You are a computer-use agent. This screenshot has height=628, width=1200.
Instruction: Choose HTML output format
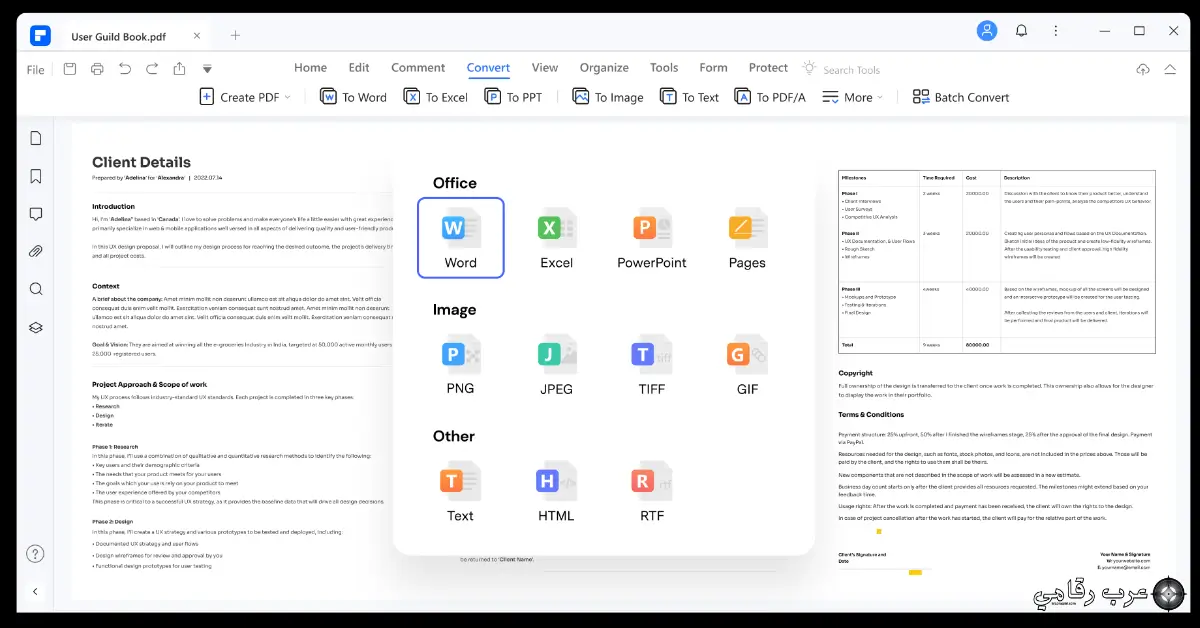tap(556, 492)
